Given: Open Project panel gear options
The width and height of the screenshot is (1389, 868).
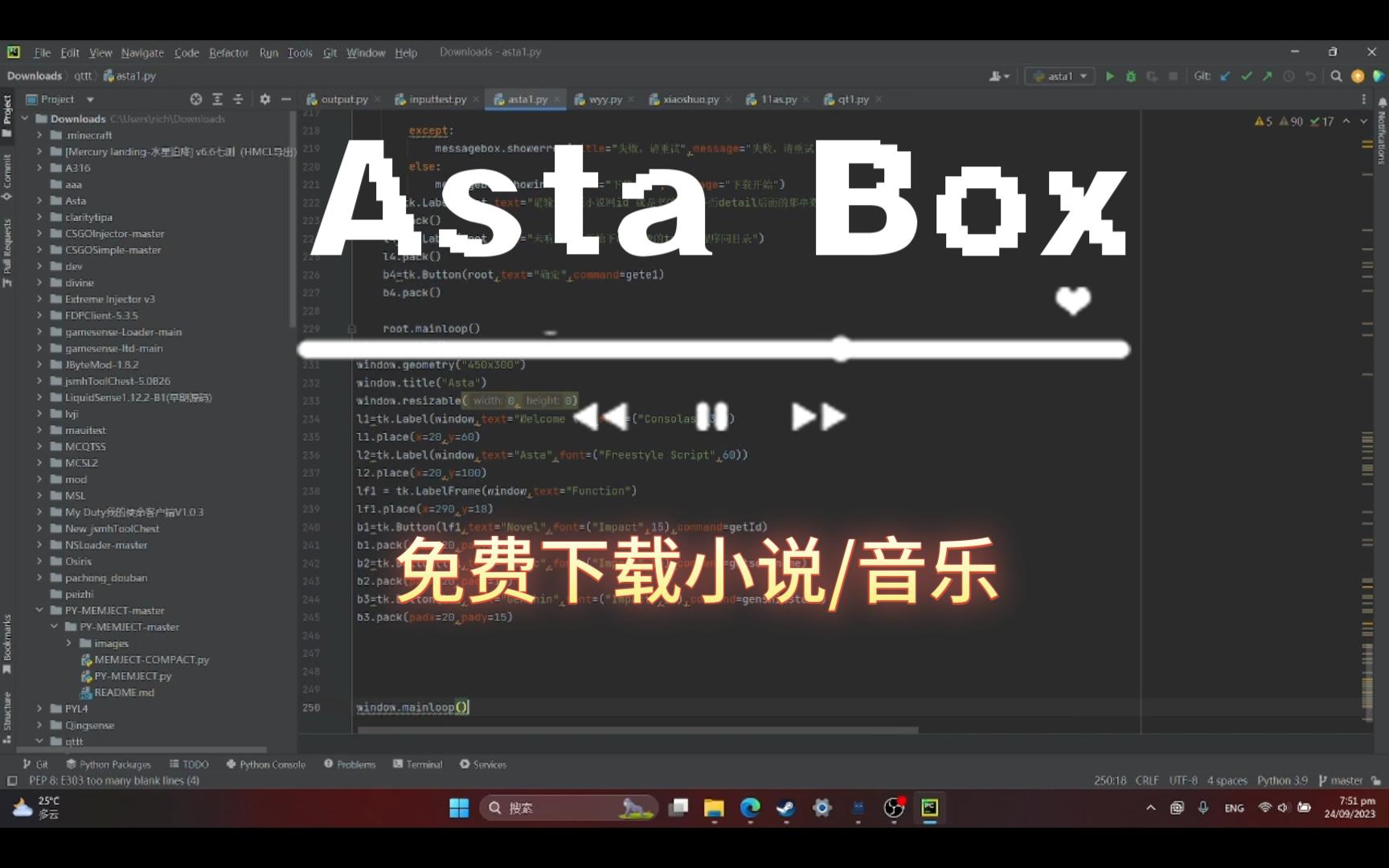Looking at the screenshot, I should pyautogui.click(x=265, y=99).
